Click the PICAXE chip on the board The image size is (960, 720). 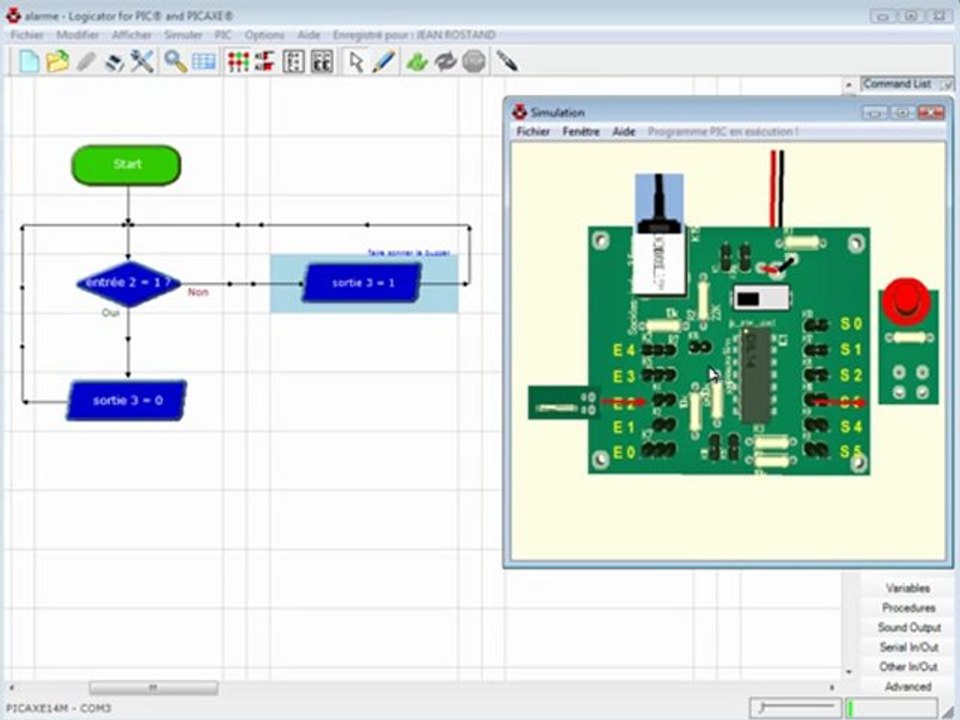click(756, 375)
